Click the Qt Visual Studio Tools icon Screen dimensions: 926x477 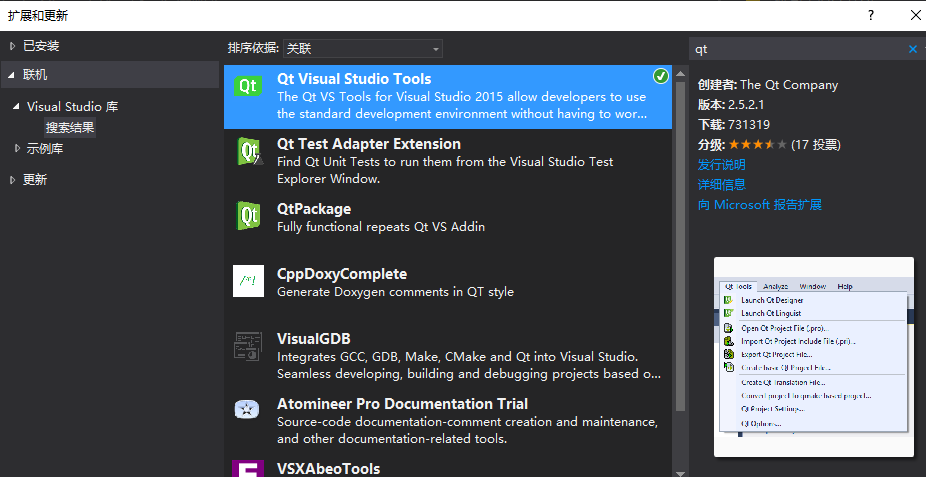(248, 87)
